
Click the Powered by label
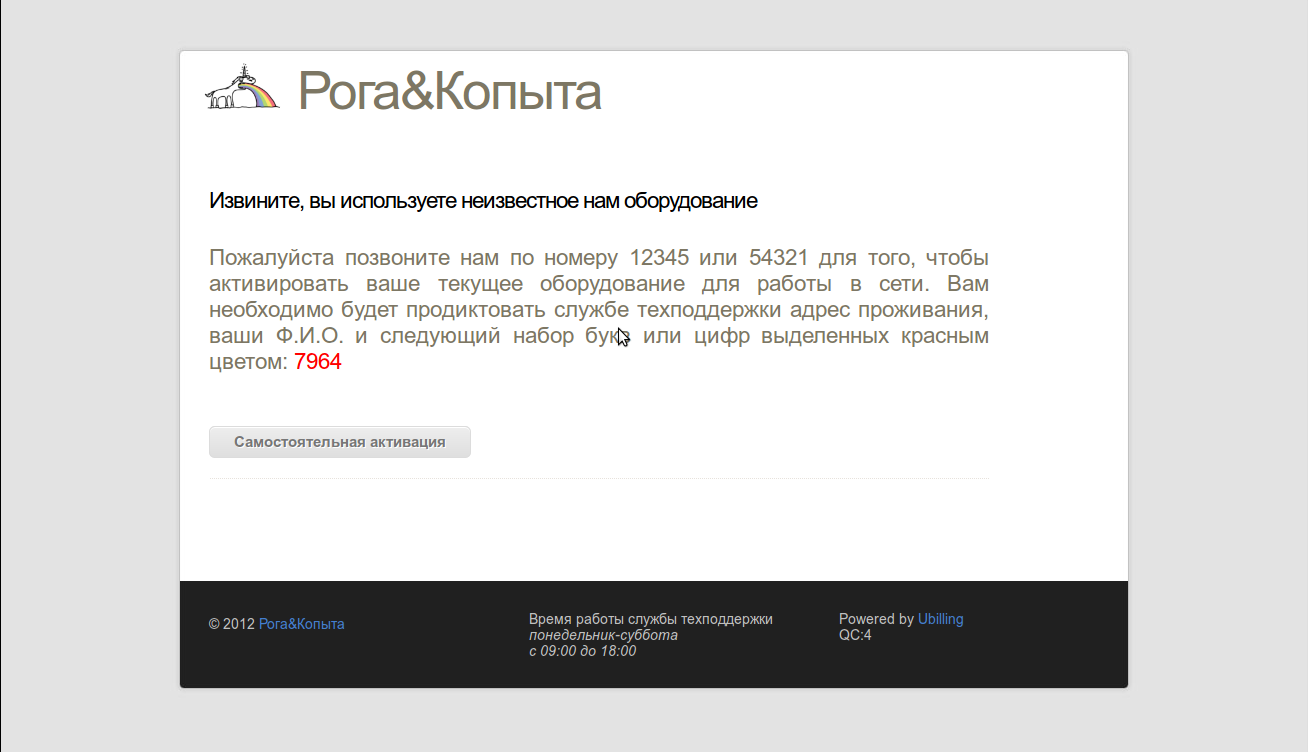pyautogui.click(x=876, y=619)
